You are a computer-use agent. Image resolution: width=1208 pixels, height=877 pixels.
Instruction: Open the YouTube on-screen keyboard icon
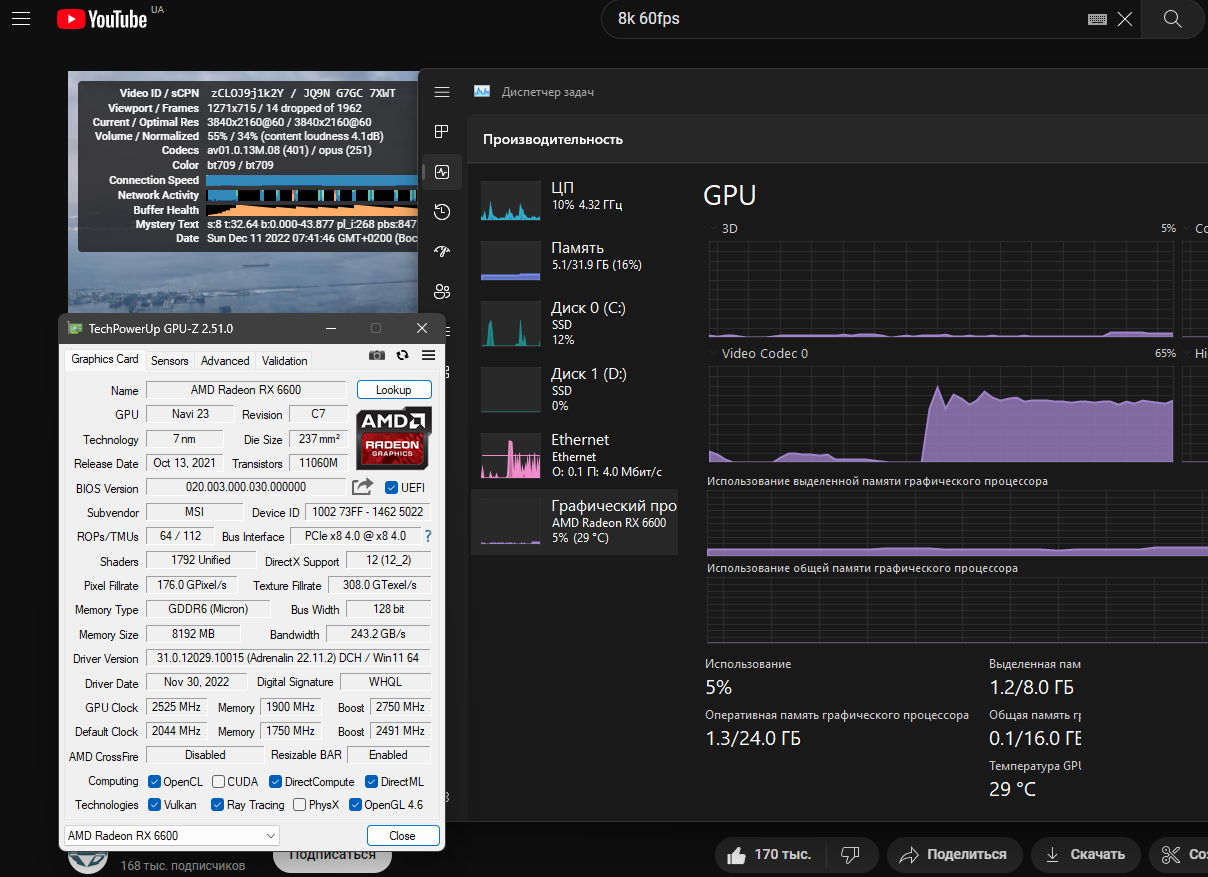click(x=1097, y=19)
